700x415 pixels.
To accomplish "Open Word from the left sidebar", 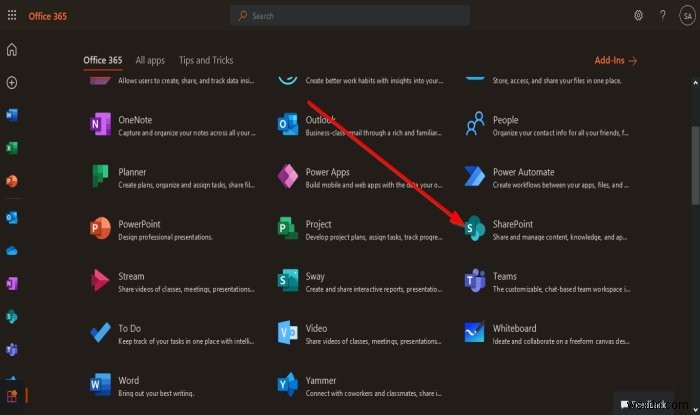I will pyautogui.click(x=12, y=115).
